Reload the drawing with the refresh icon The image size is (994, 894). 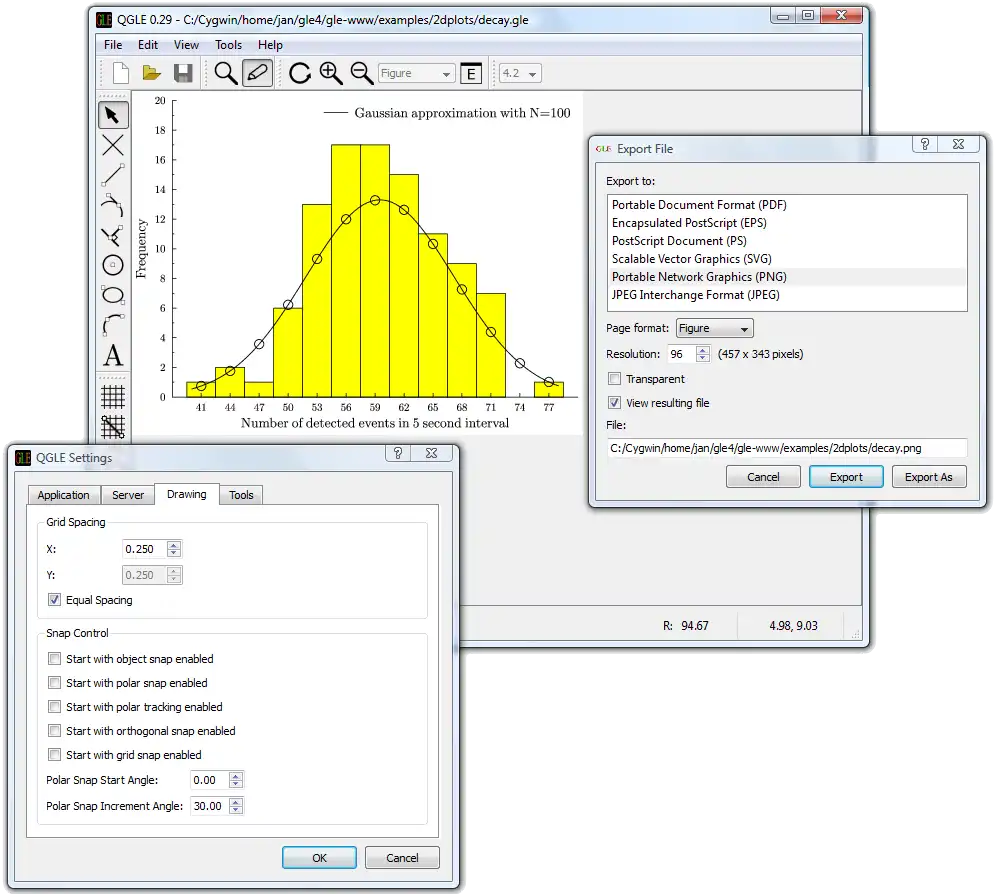coord(299,72)
